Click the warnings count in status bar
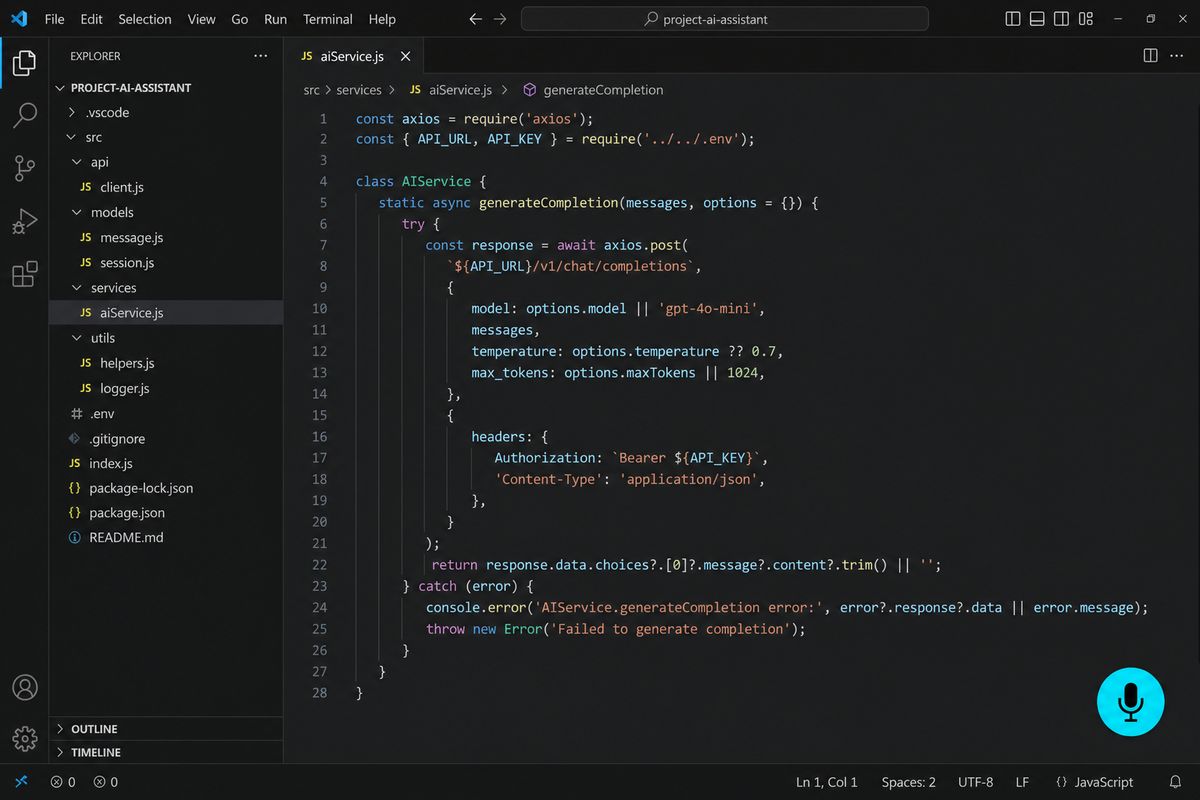The image size is (1200, 800). coord(106,782)
